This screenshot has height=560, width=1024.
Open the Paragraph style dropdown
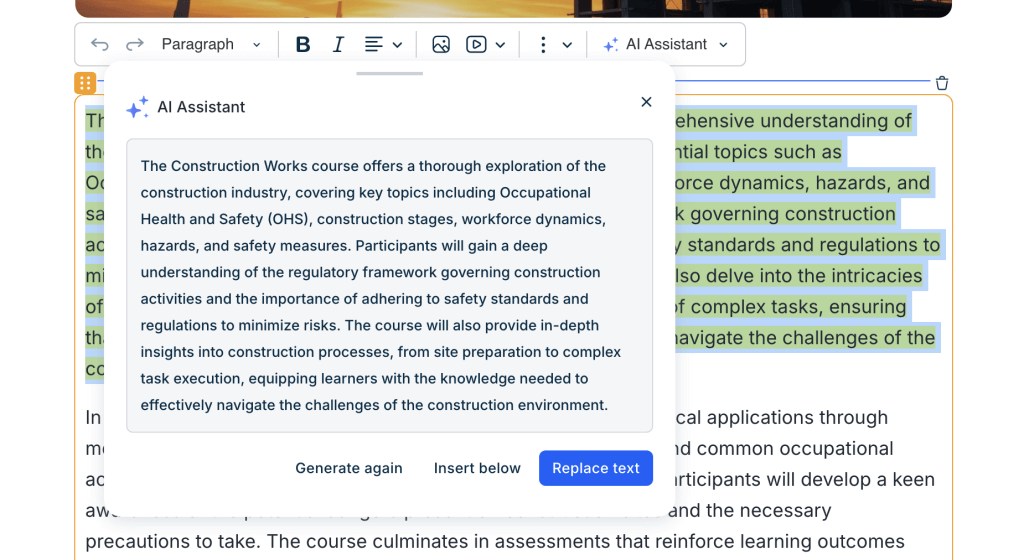(211, 44)
